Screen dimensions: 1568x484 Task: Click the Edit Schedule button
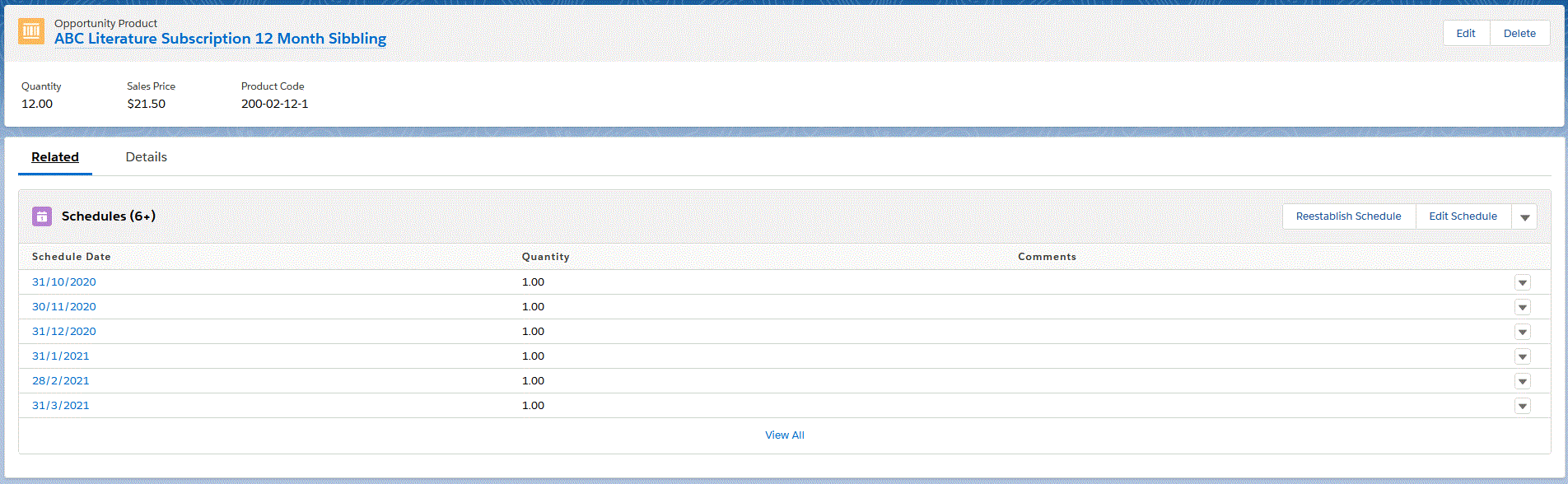[1463, 216]
